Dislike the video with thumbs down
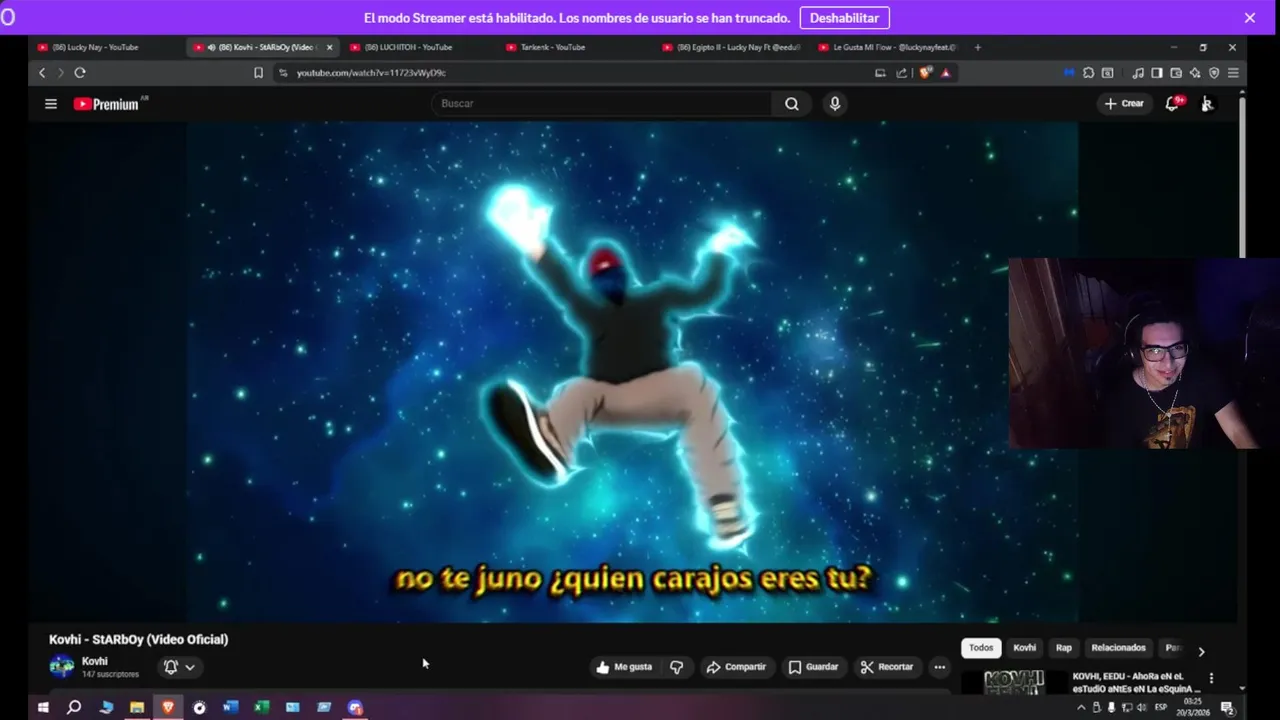The image size is (1280, 720). click(x=677, y=667)
